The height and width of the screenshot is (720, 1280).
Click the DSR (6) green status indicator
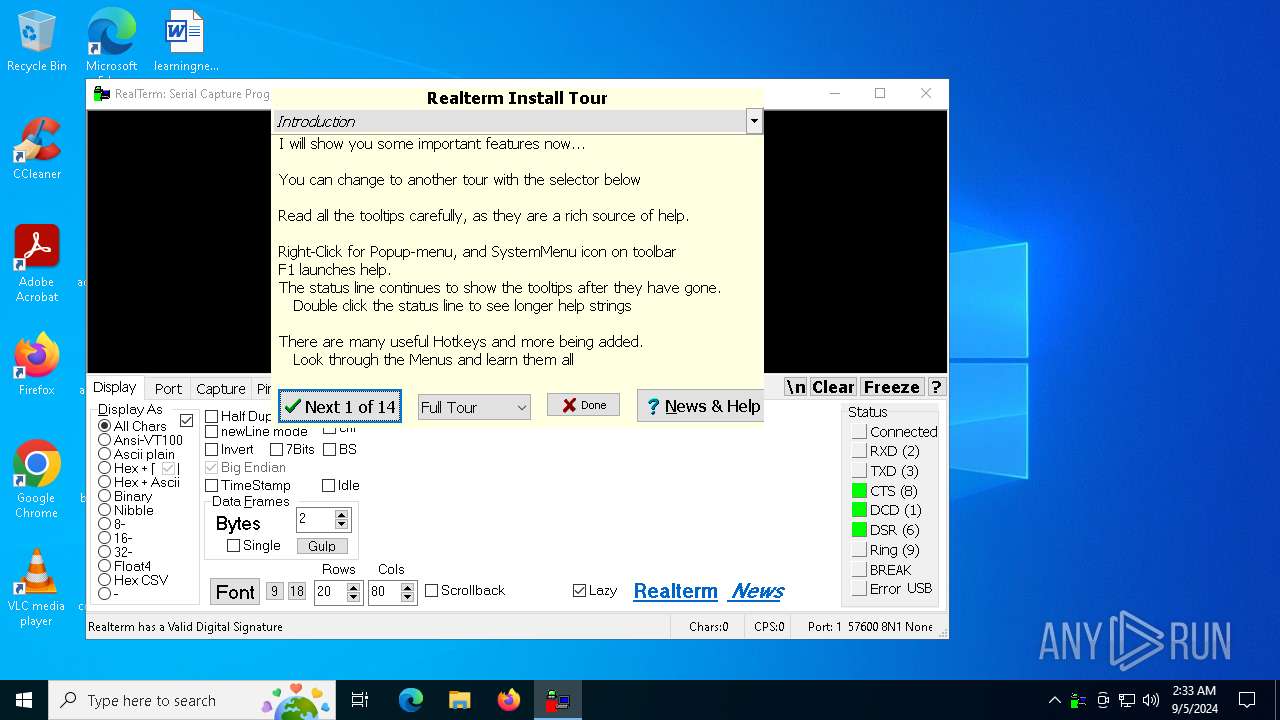coord(859,530)
